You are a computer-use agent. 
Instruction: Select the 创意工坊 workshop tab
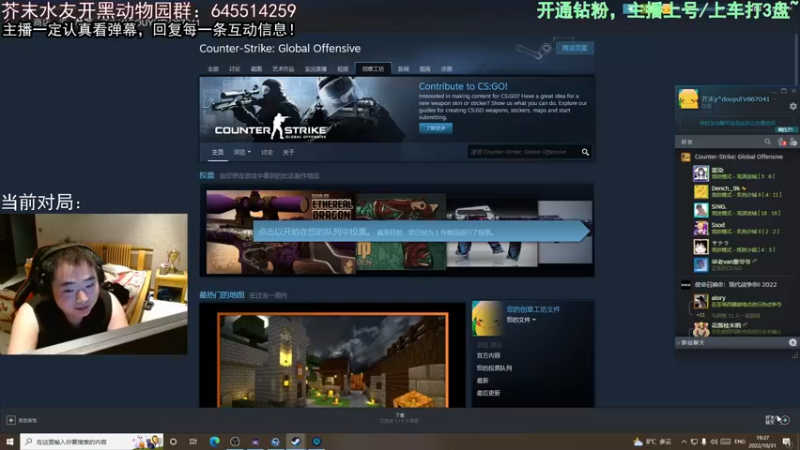[x=373, y=69]
